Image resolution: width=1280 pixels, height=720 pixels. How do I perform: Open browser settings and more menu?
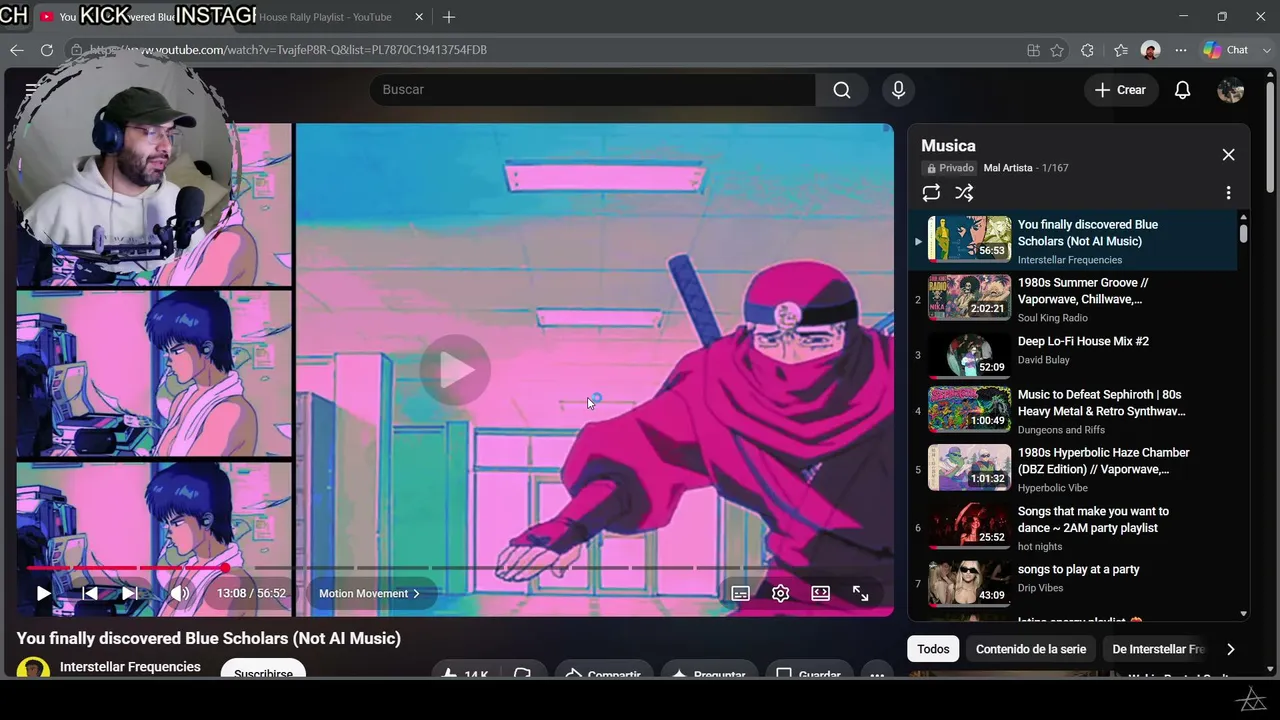1181,50
